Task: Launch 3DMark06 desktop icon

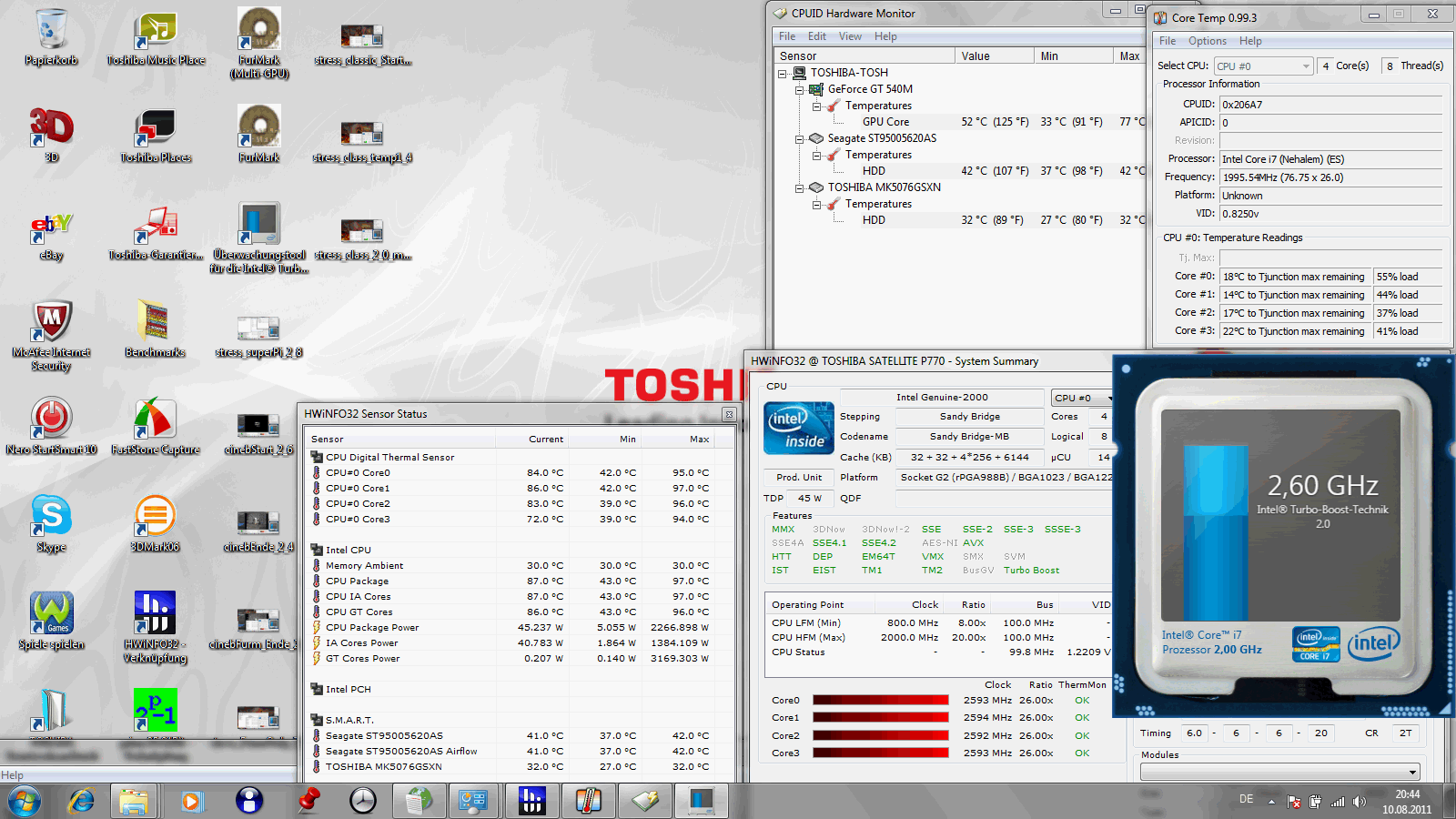Action: tap(155, 524)
